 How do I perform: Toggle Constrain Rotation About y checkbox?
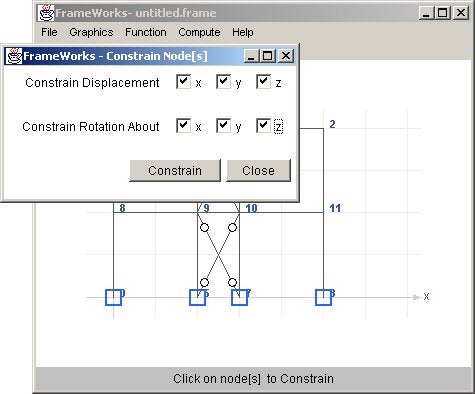(223, 126)
